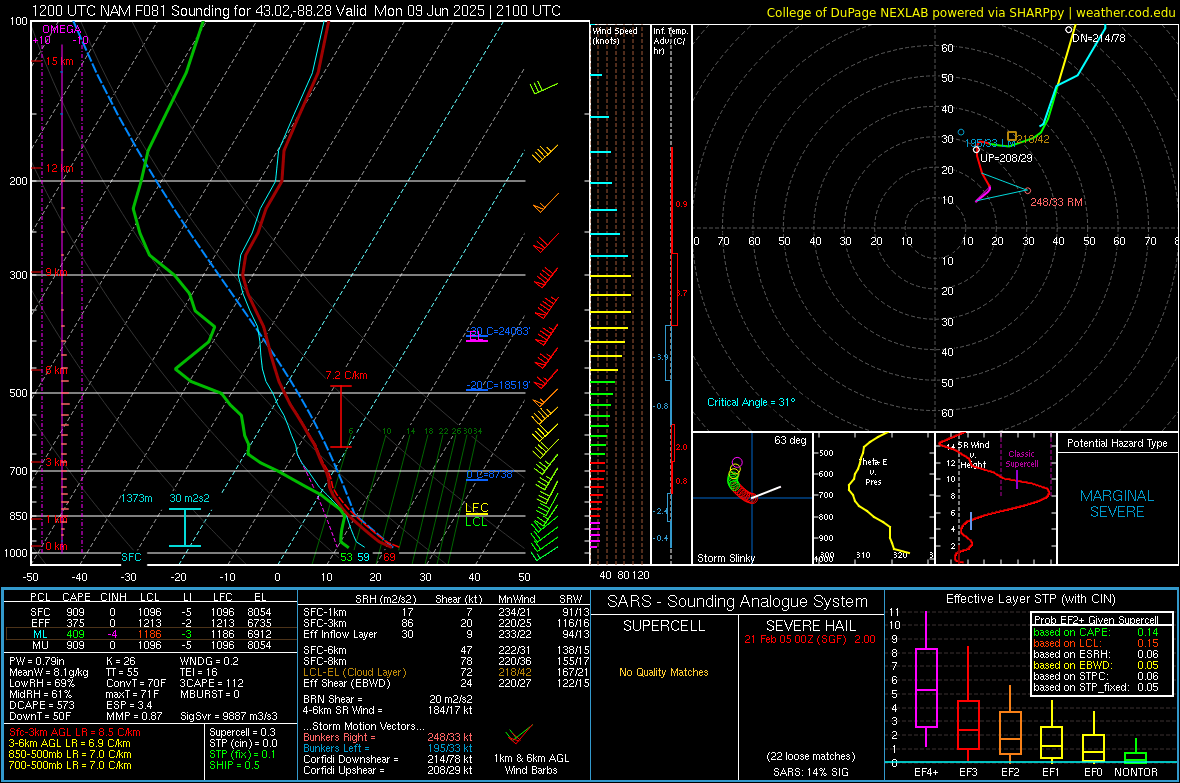This screenshot has width=1180, height=783.
Task: Click the OMEGA label on the skew-T
Action: [x=61, y=29]
